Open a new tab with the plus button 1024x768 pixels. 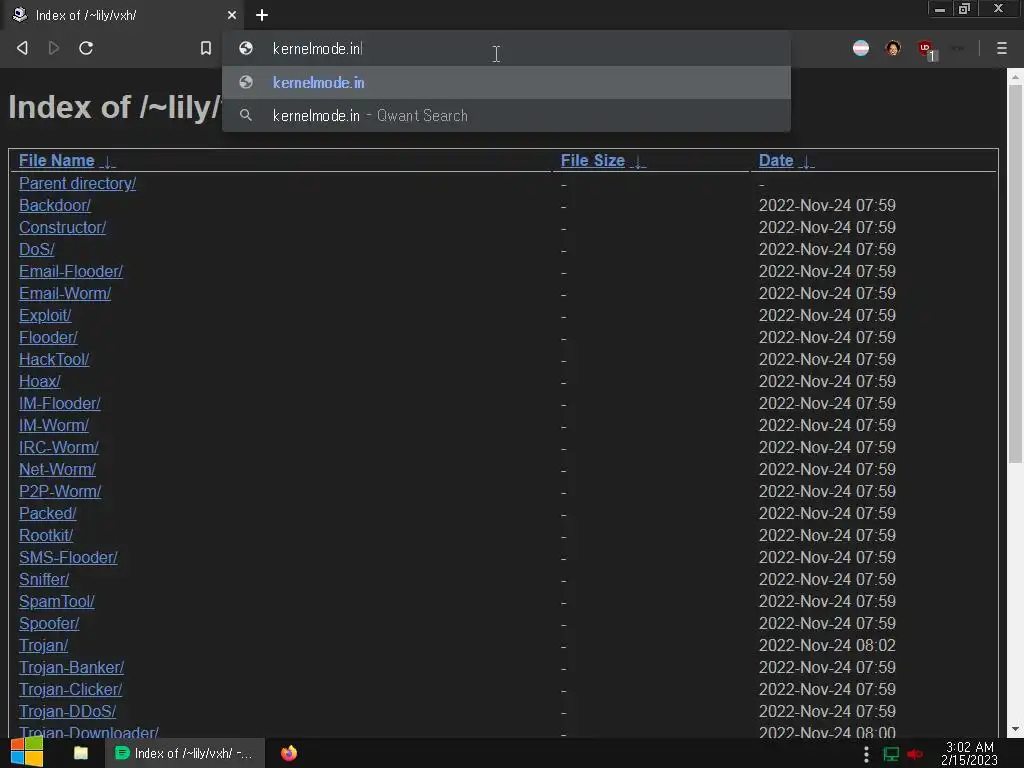[262, 15]
